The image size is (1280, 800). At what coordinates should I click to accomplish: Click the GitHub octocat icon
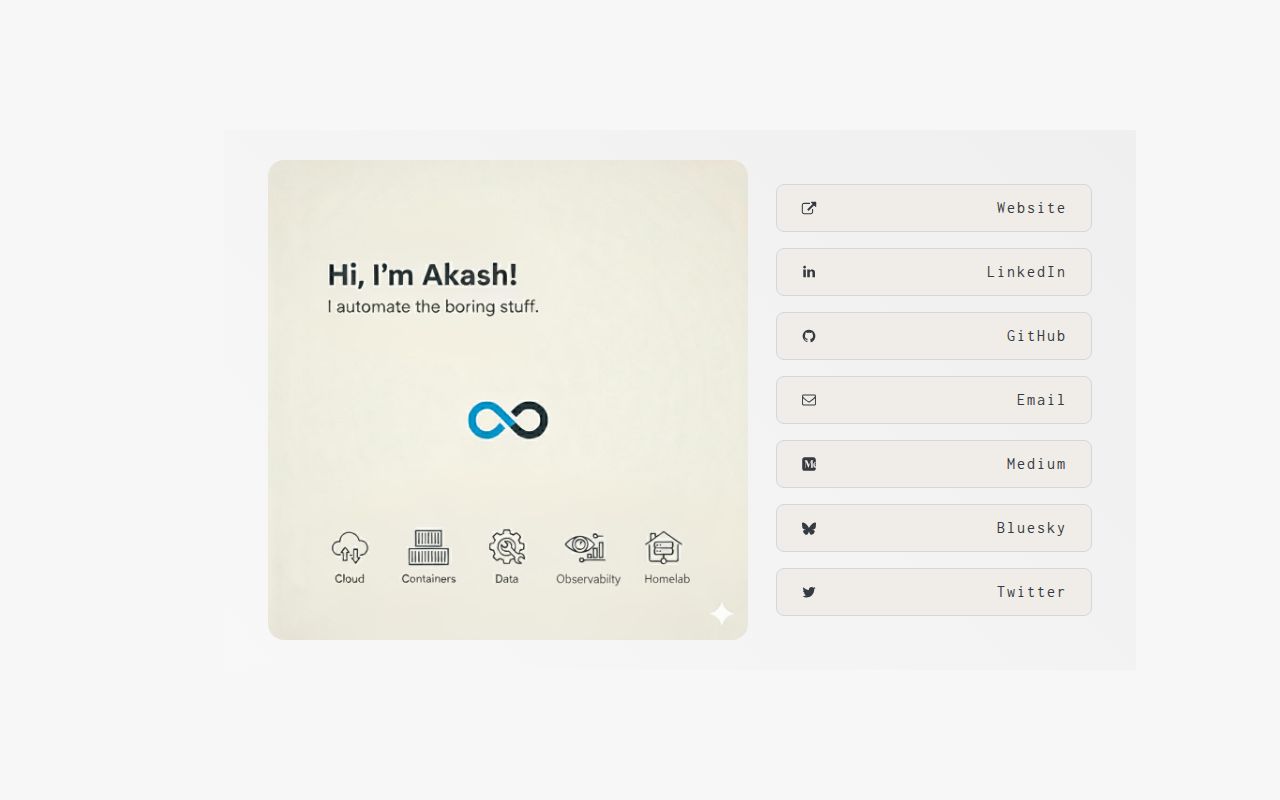[809, 336]
